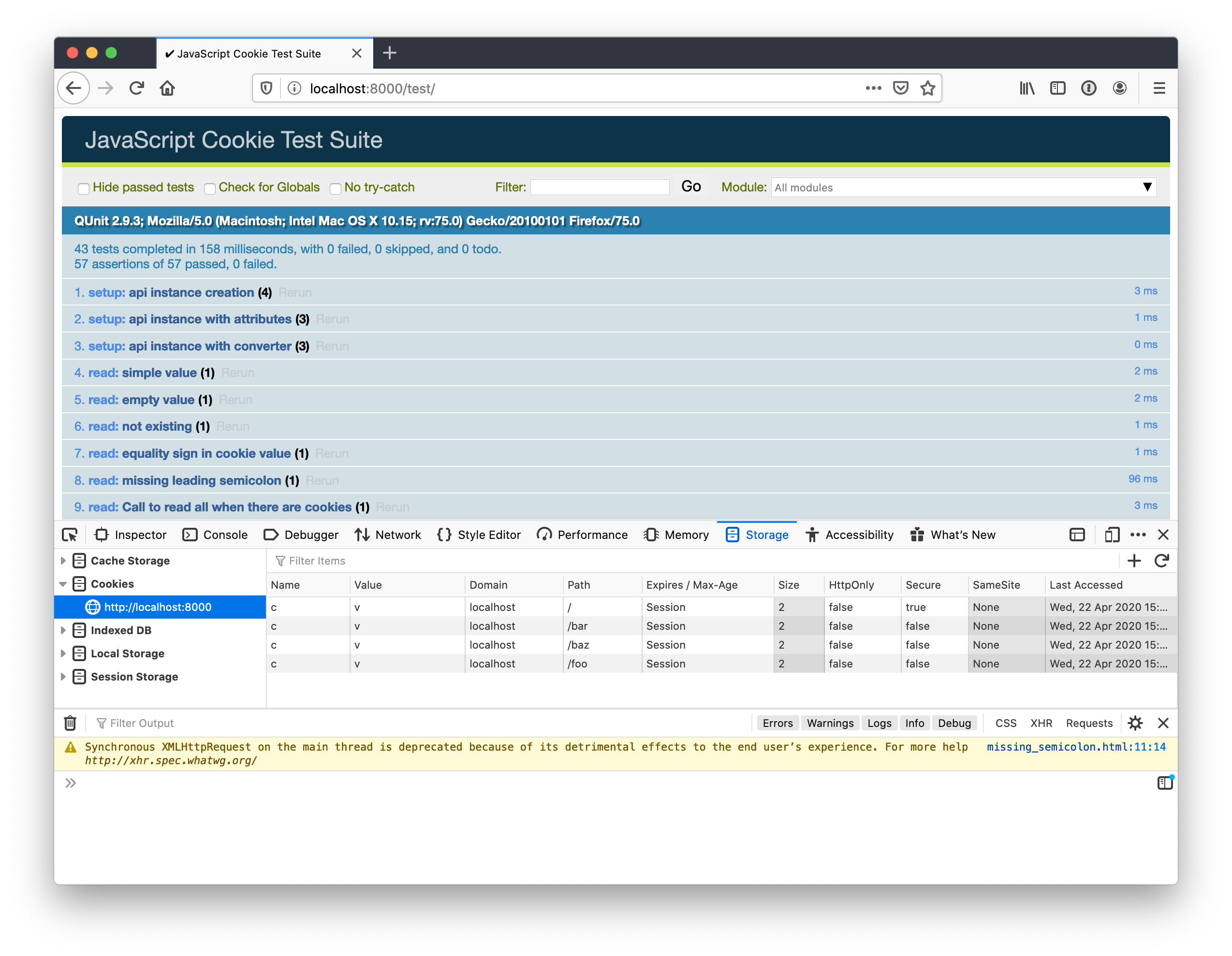This screenshot has width=1232, height=956.
Task: Open the All modules dropdown
Action: click(963, 187)
